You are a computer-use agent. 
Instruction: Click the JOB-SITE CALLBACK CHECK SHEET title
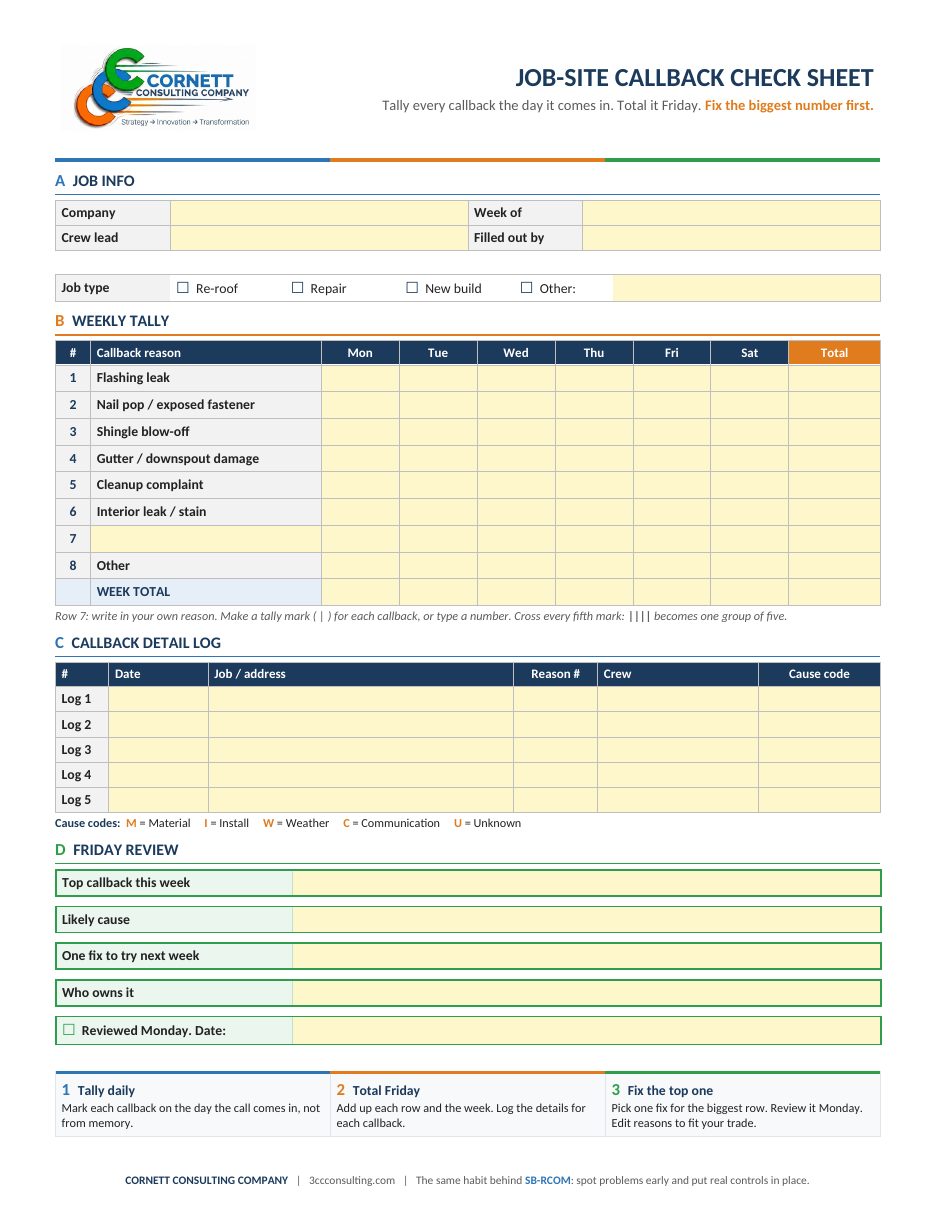point(694,78)
